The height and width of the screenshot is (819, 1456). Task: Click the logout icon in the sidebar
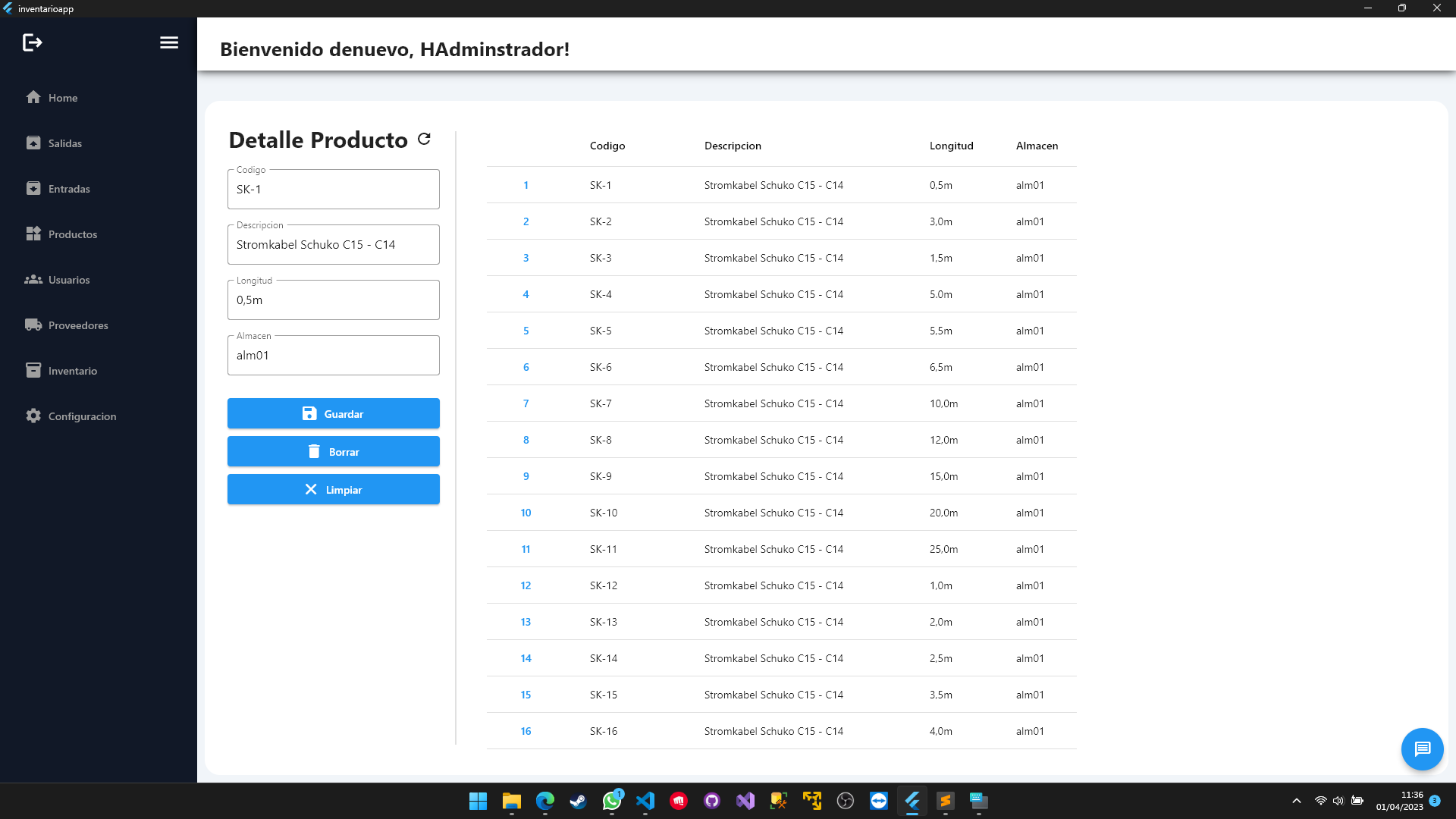click(x=32, y=42)
